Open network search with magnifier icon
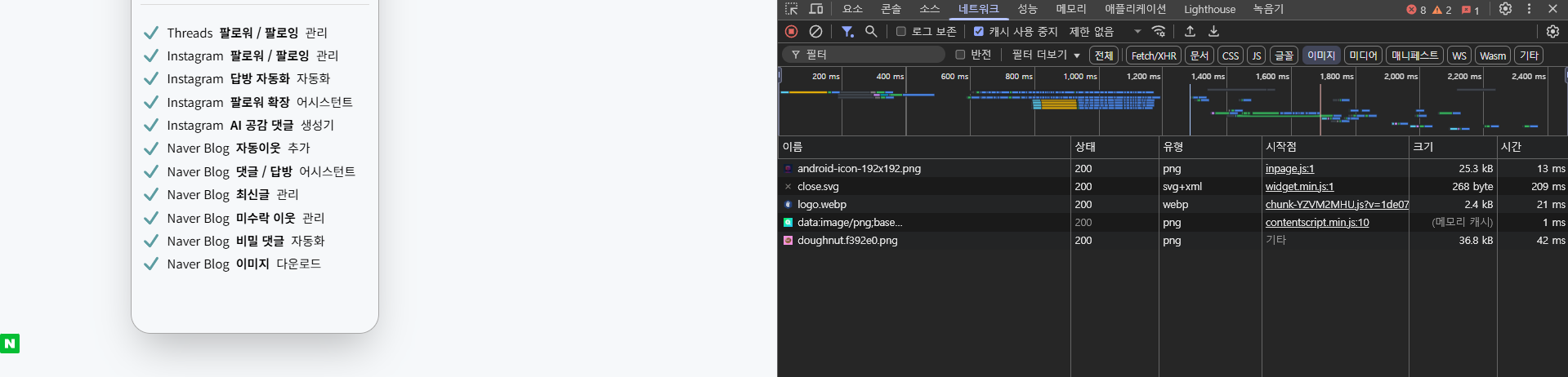 tap(871, 31)
